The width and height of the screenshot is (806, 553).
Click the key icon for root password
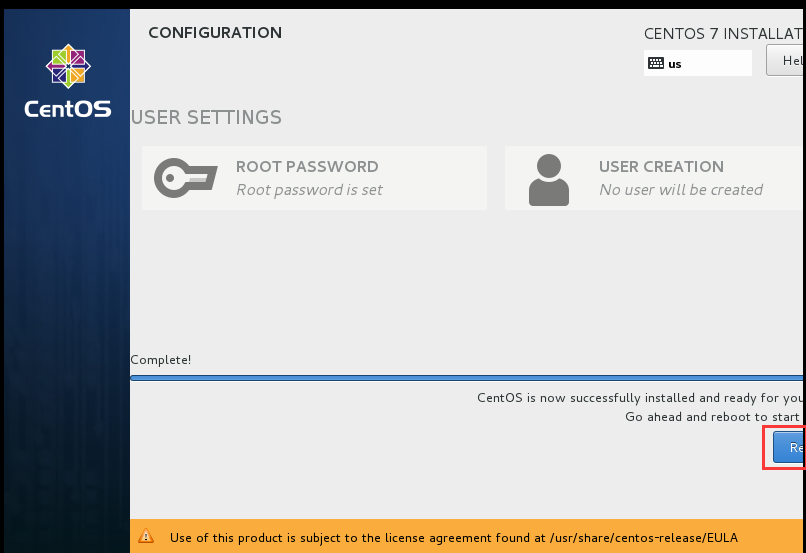(184, 178)
